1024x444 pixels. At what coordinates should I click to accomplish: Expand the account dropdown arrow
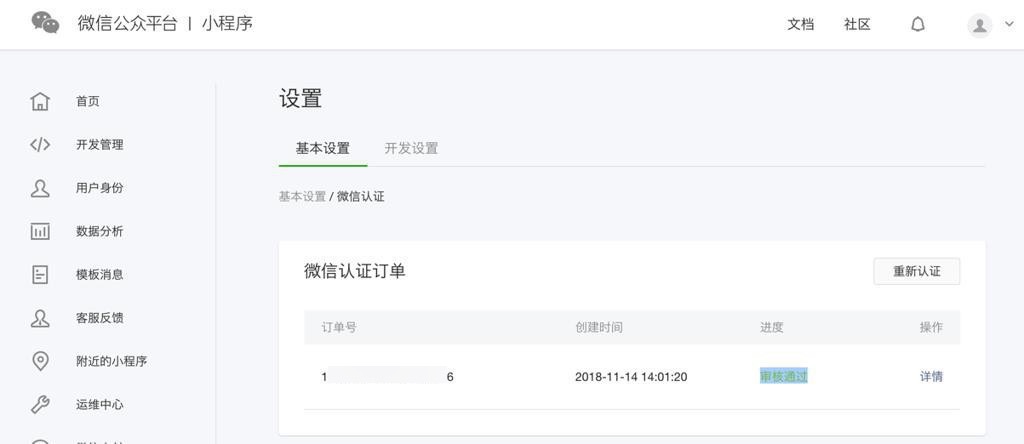1008,24
